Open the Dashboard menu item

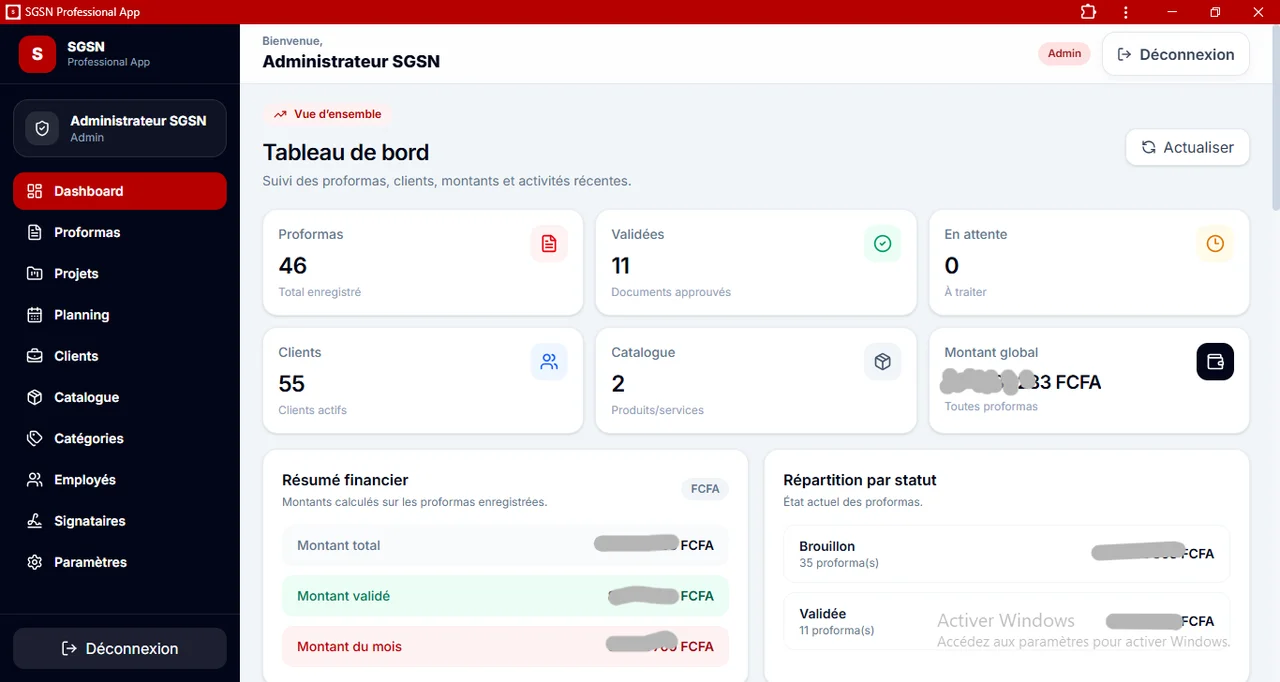(x=120, y=191)
